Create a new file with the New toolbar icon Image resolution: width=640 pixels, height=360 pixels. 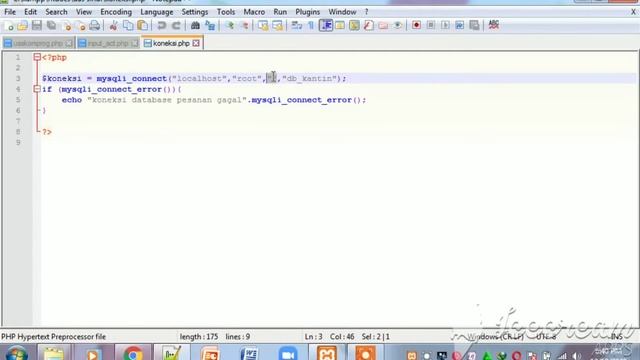point(8,26)
